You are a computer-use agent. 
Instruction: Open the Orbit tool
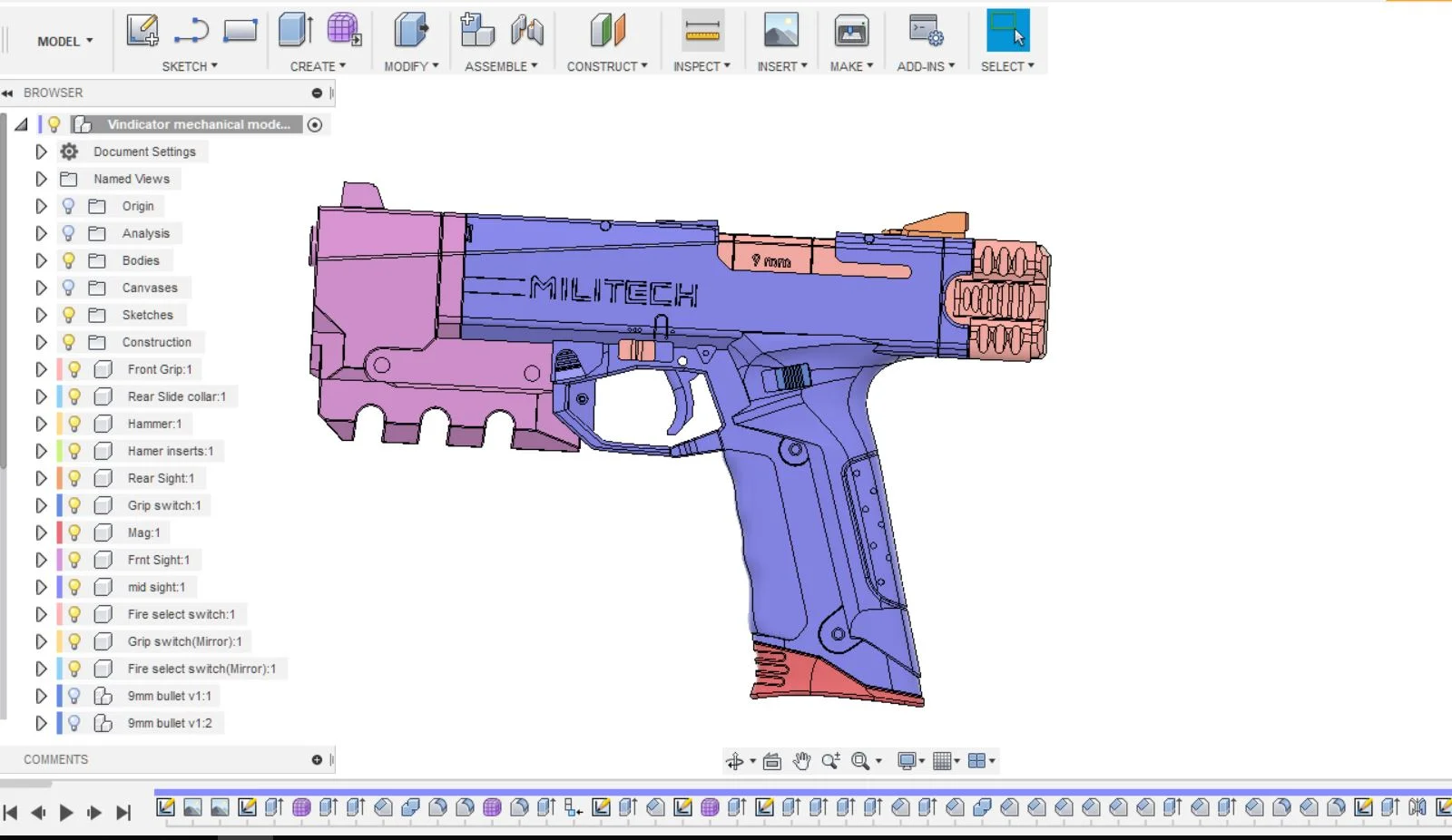pos(737,760)
